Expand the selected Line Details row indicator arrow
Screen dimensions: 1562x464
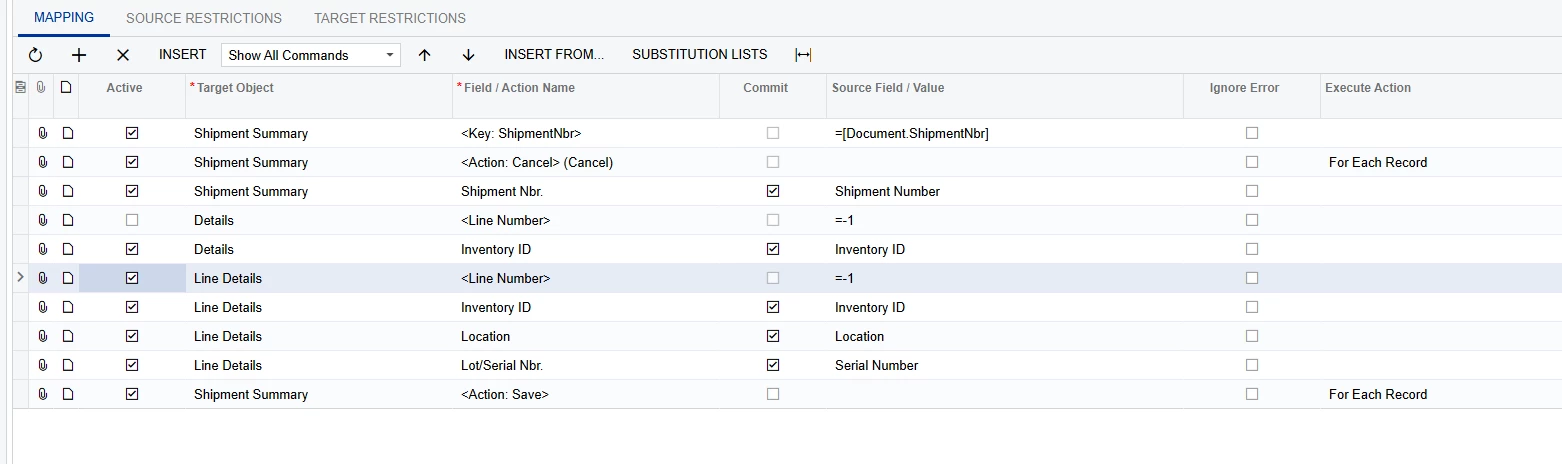pos(21,277)
